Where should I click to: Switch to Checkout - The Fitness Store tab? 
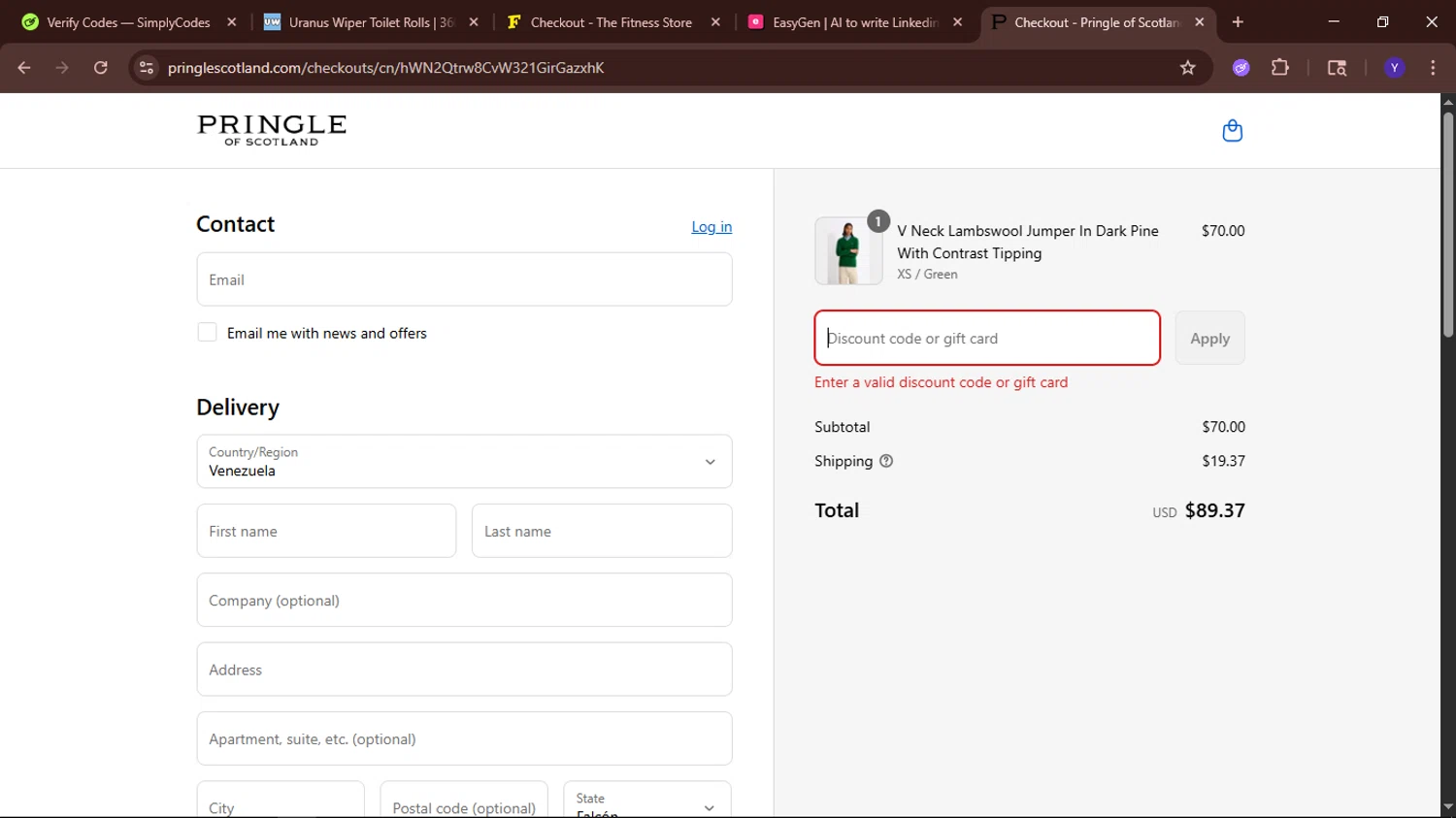[612, 21]
